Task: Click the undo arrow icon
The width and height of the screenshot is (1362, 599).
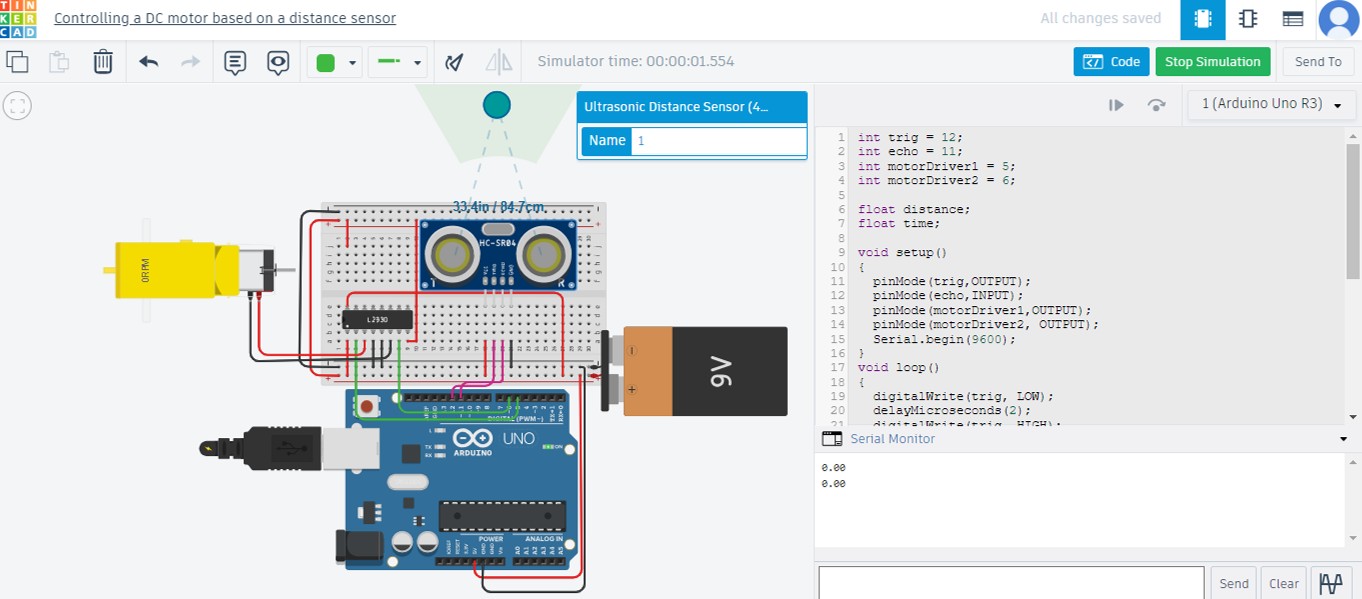Action: click(x=149, y=62)
